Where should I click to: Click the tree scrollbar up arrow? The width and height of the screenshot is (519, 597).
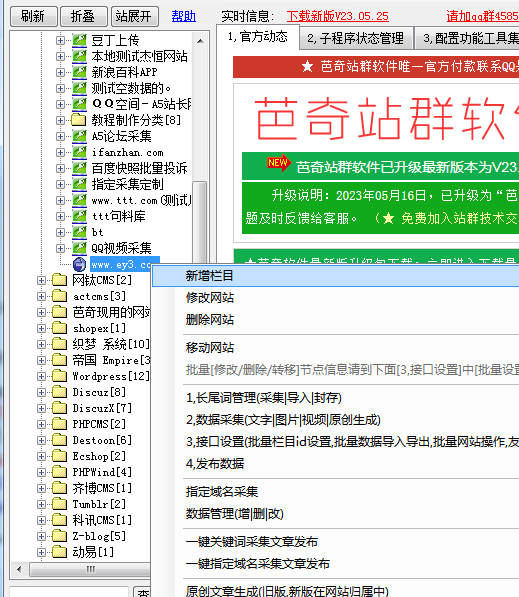(200, 41)
